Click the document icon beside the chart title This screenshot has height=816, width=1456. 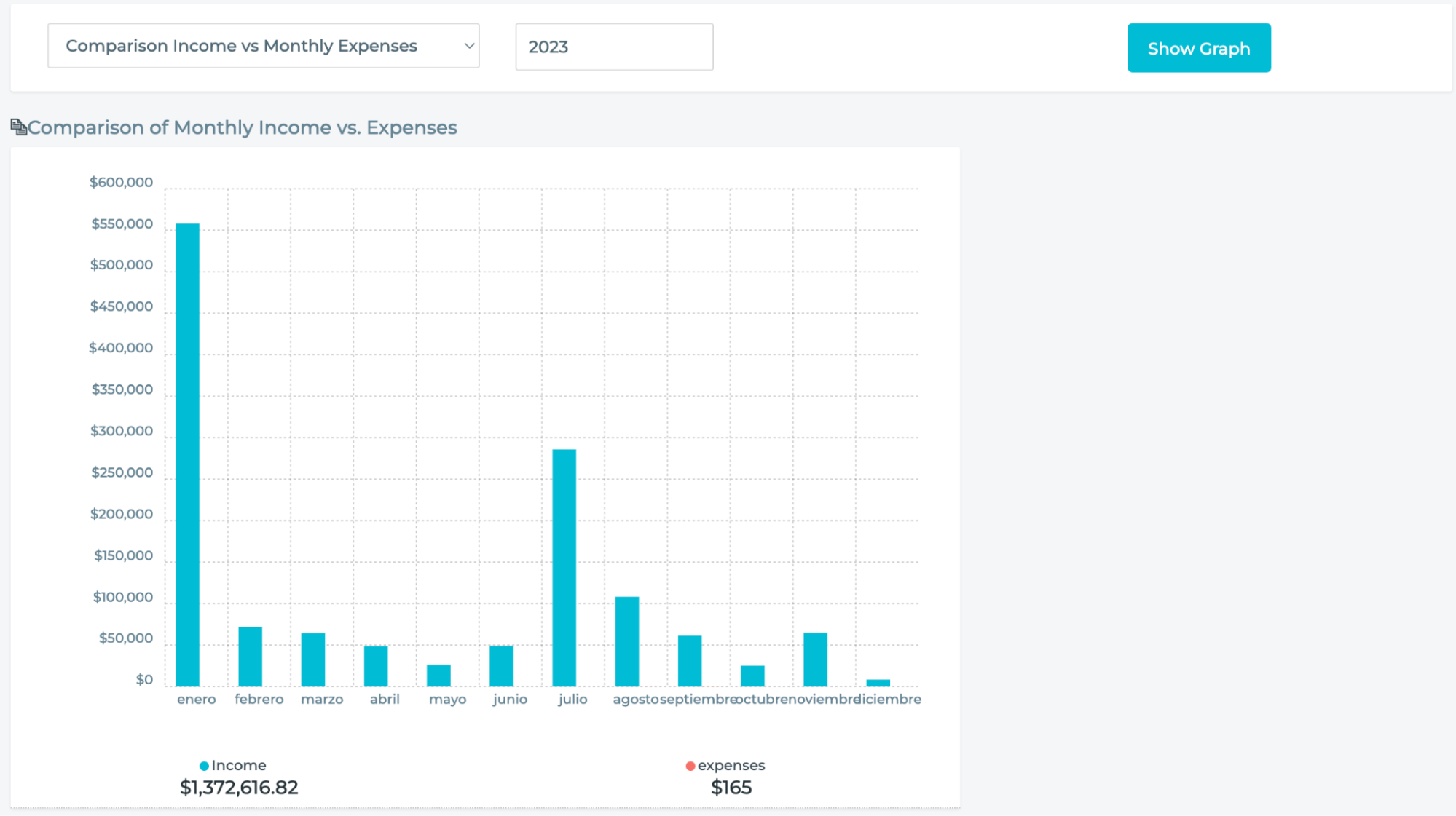(18, 127)
